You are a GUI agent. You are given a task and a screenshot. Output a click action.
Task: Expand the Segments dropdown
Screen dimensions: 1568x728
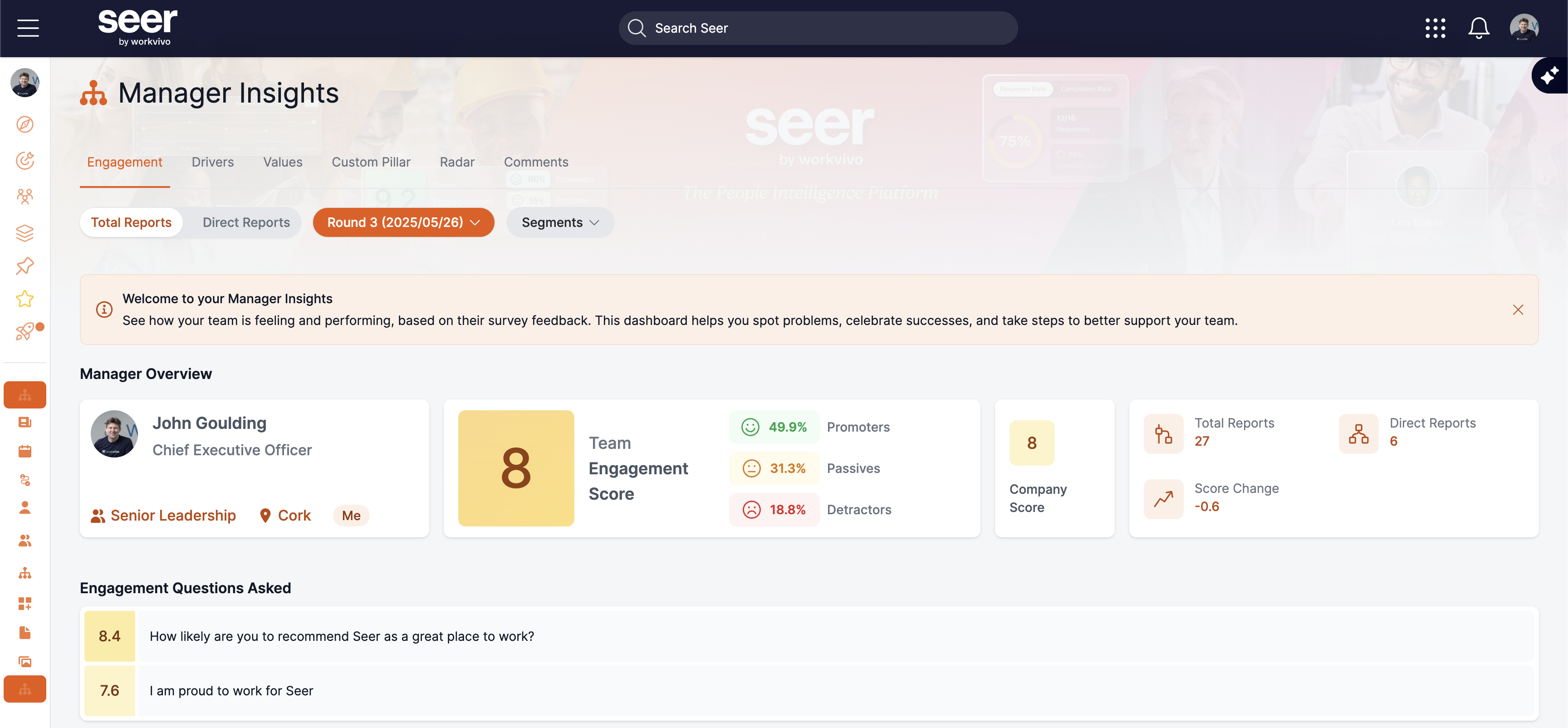(x=561, y=222)
